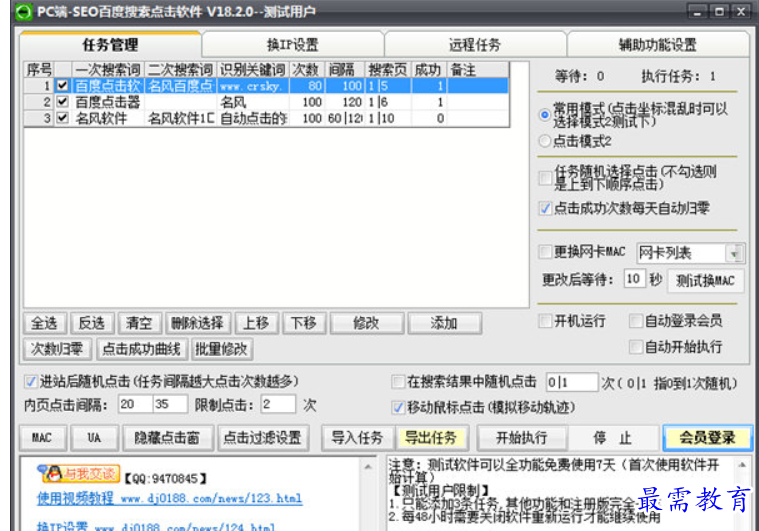Viewport: 759px width, 531px height.
Task: Enable 更换网卡MAC checkbox
Action: tap(545, 252)
